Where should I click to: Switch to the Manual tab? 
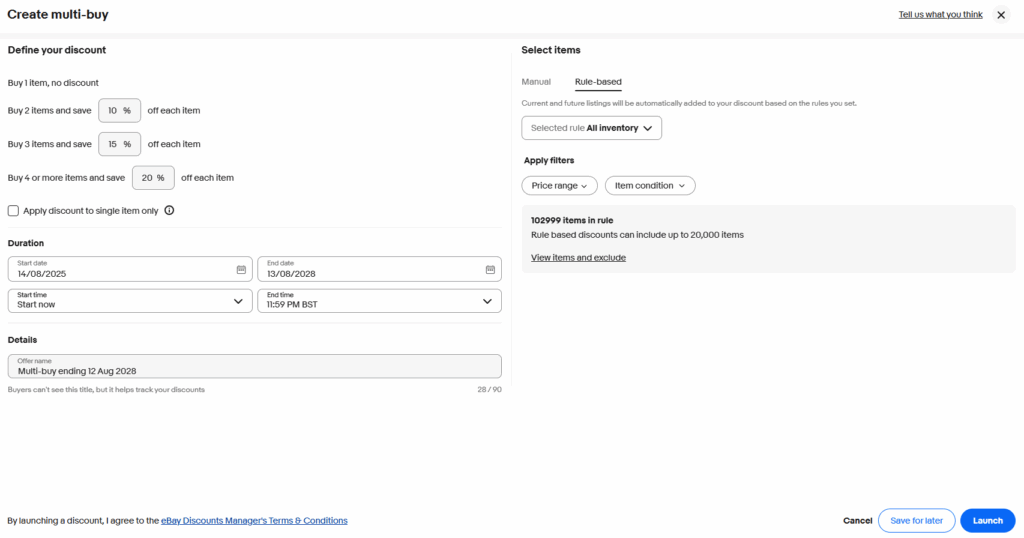[x=536, y=82]
